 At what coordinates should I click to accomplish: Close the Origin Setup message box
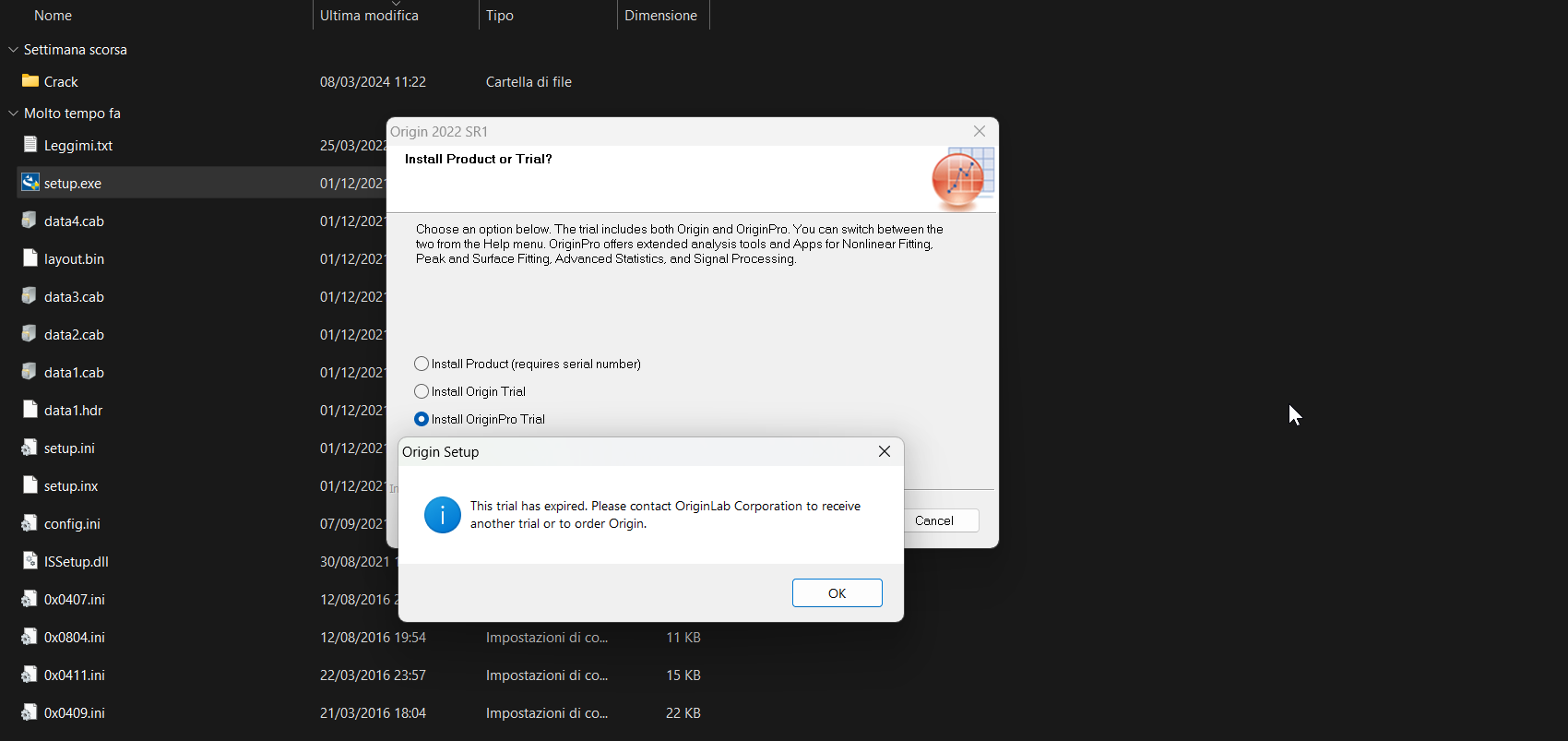(x=885, y=451)
